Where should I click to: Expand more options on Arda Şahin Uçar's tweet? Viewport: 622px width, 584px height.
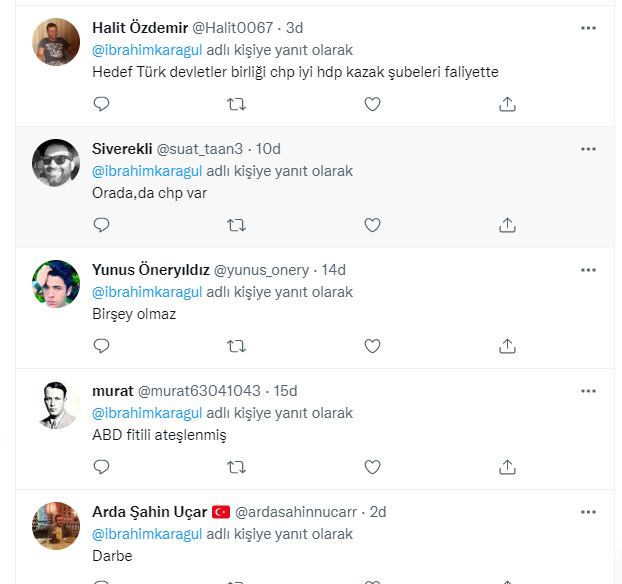(x=588, y=511)
